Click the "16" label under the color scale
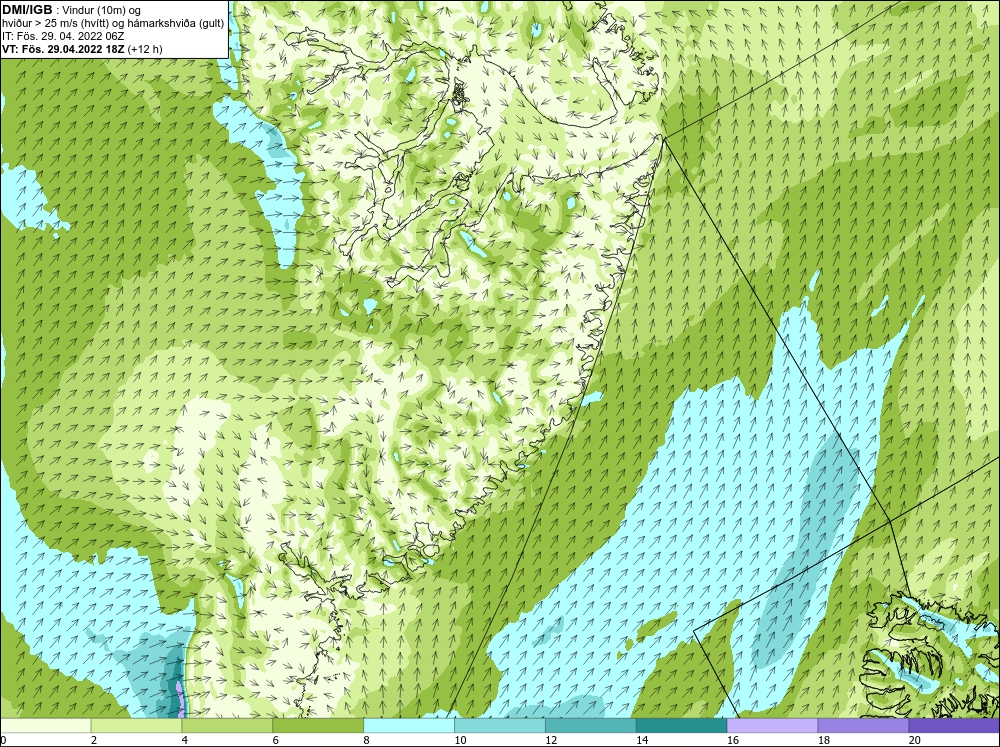Viewport: 1000px width, 747px height. click(x=733, y=740)
